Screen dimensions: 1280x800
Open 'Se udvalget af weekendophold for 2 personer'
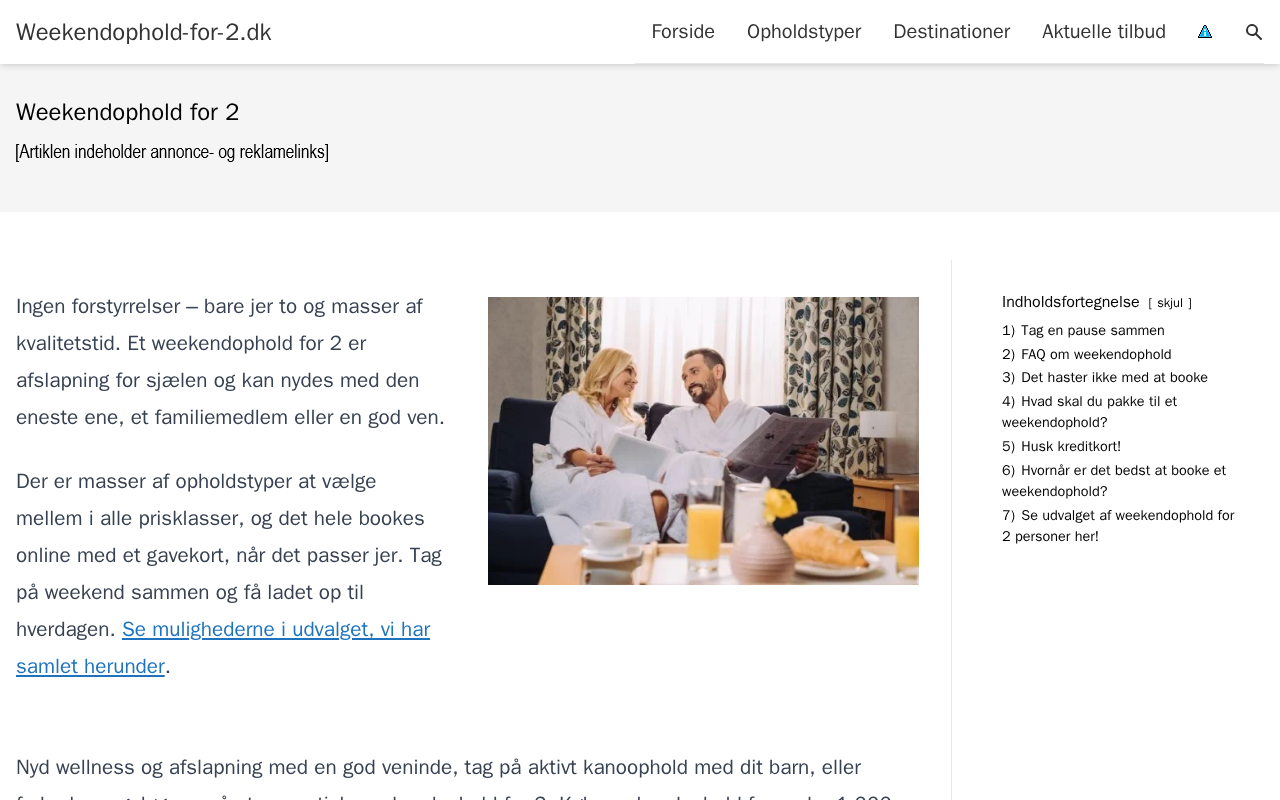tap(1118, 526)
